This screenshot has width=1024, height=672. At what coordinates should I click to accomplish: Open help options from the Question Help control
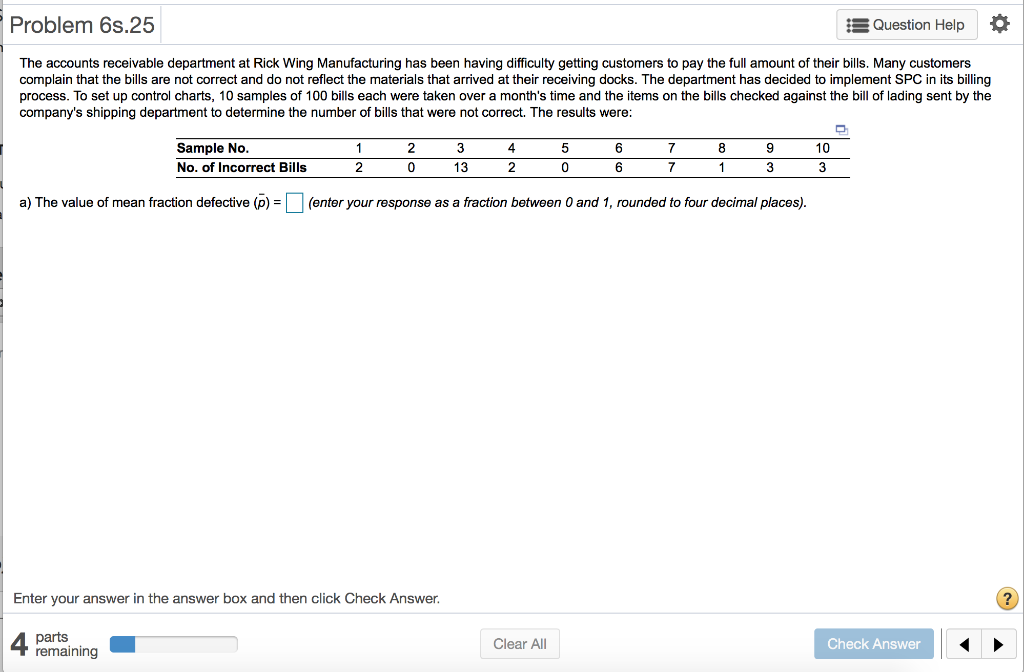click(906, 24)
